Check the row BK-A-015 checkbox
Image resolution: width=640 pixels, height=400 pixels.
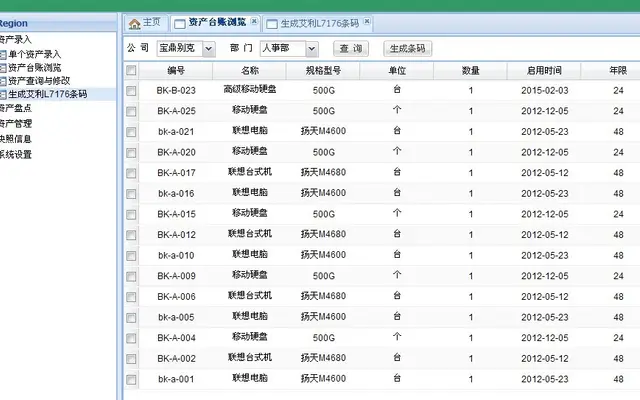pyautogui.click(x=131, y=214)
